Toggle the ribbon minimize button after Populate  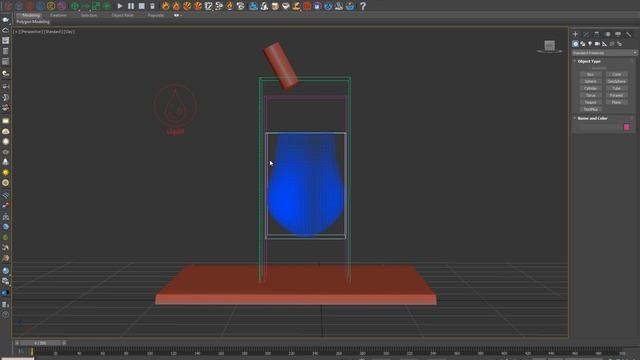(177, 15)
